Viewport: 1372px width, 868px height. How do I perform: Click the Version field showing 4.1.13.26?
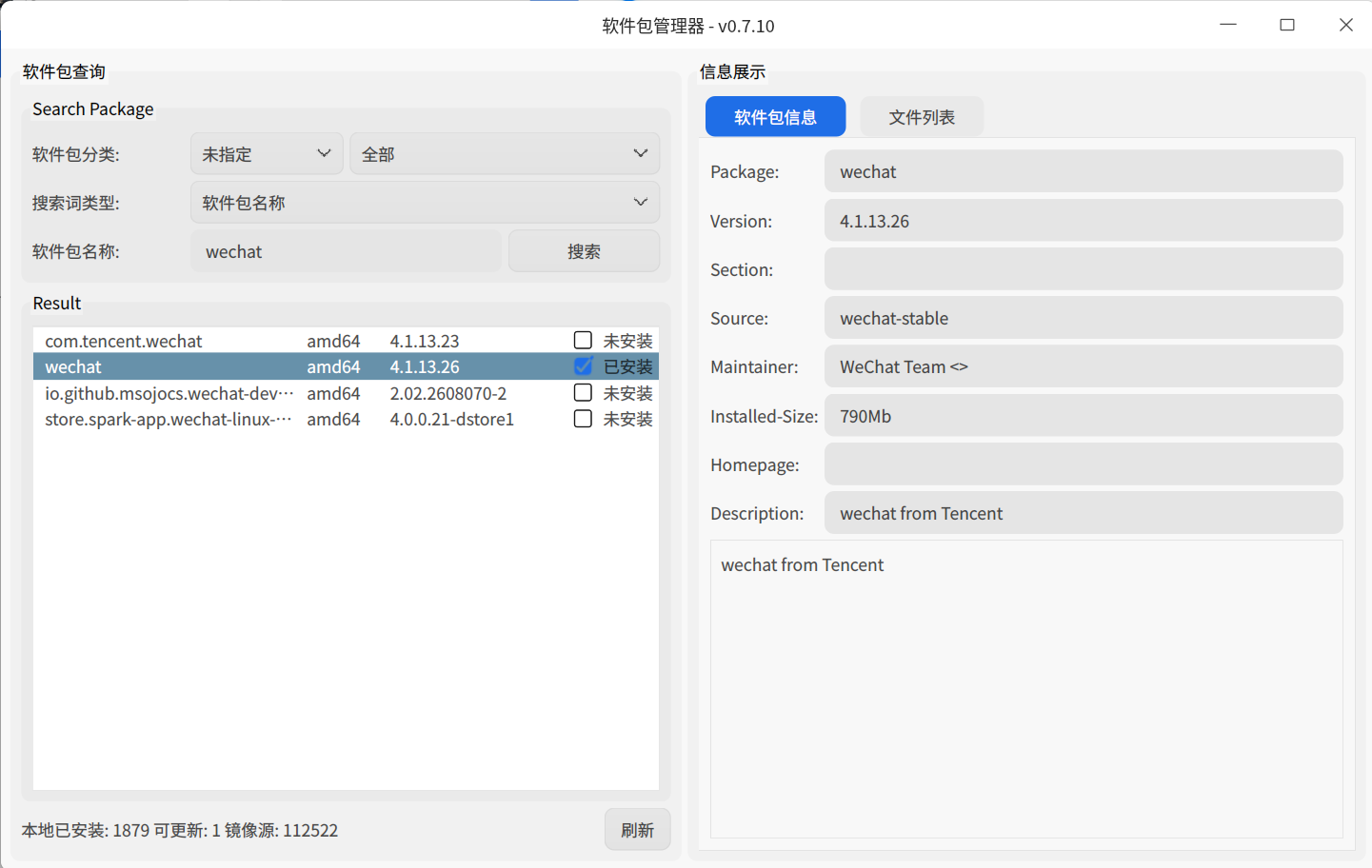(1084, 221)
